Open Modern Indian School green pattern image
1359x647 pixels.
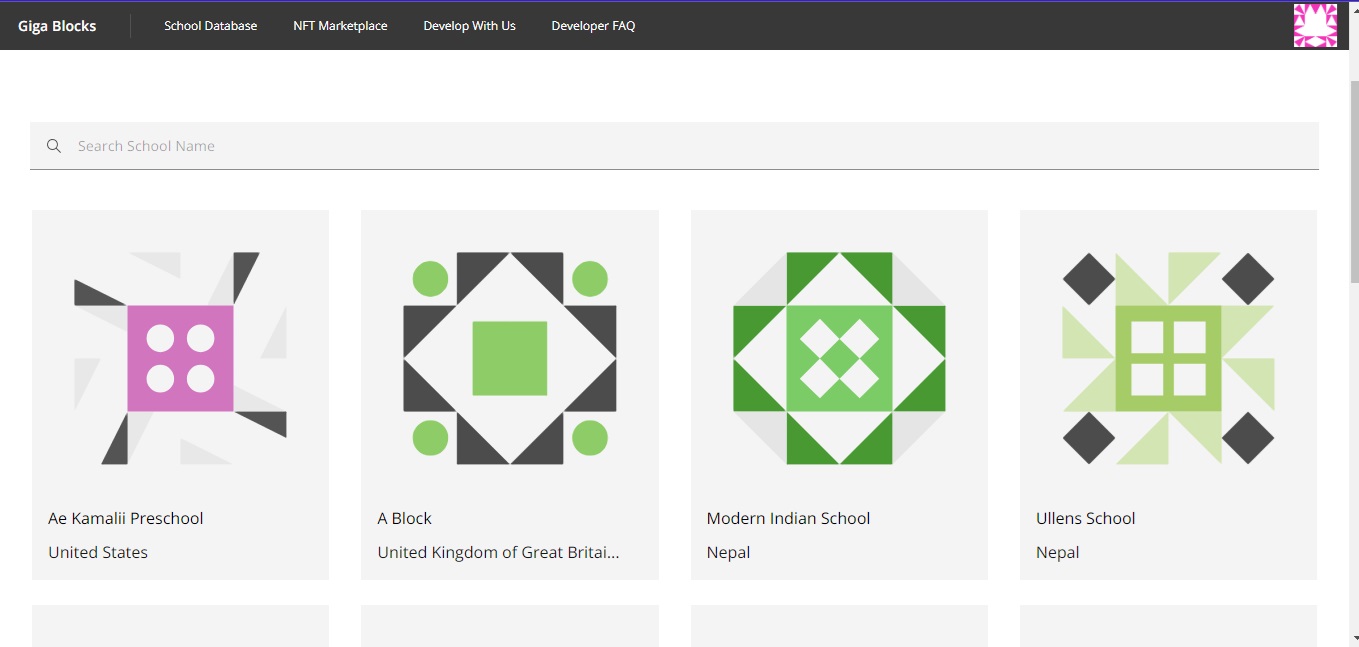(x=839, y=358)
